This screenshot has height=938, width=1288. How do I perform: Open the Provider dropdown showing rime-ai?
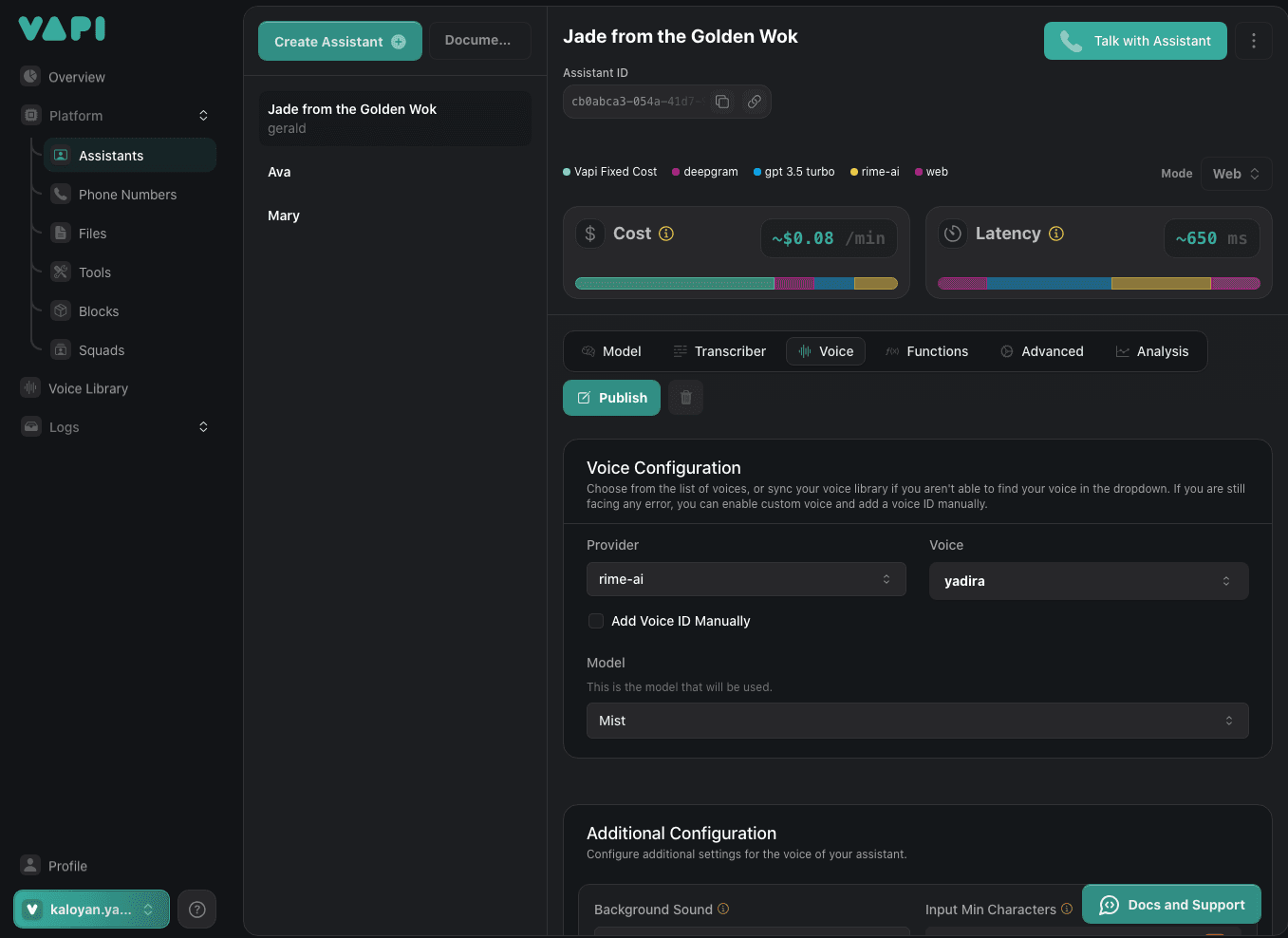click(745, 579)
